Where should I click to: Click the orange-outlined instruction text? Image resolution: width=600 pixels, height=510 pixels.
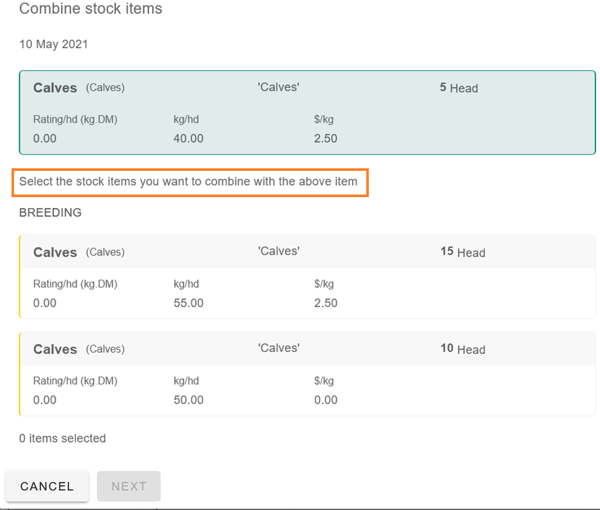[190, 182]
